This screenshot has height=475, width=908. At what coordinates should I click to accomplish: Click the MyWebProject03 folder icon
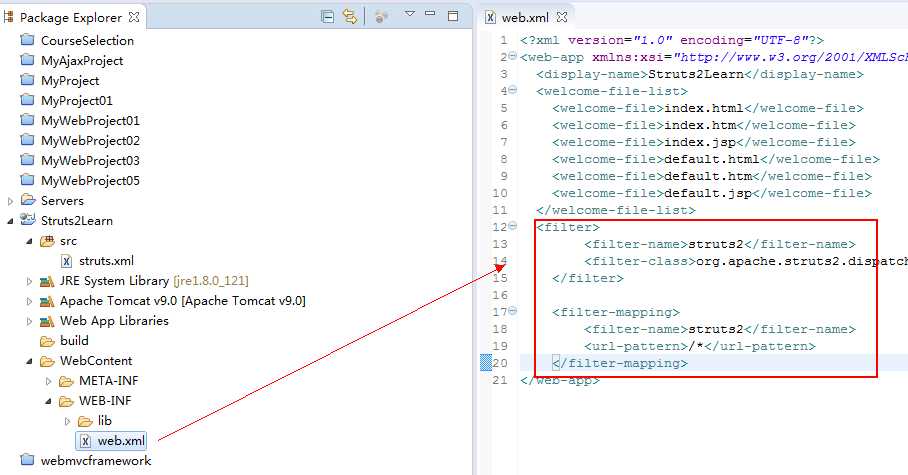click(x=27, y=160)
